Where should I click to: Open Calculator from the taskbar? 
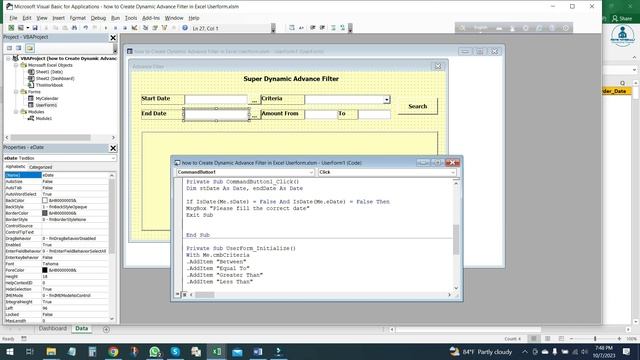[x=92, y=351]
